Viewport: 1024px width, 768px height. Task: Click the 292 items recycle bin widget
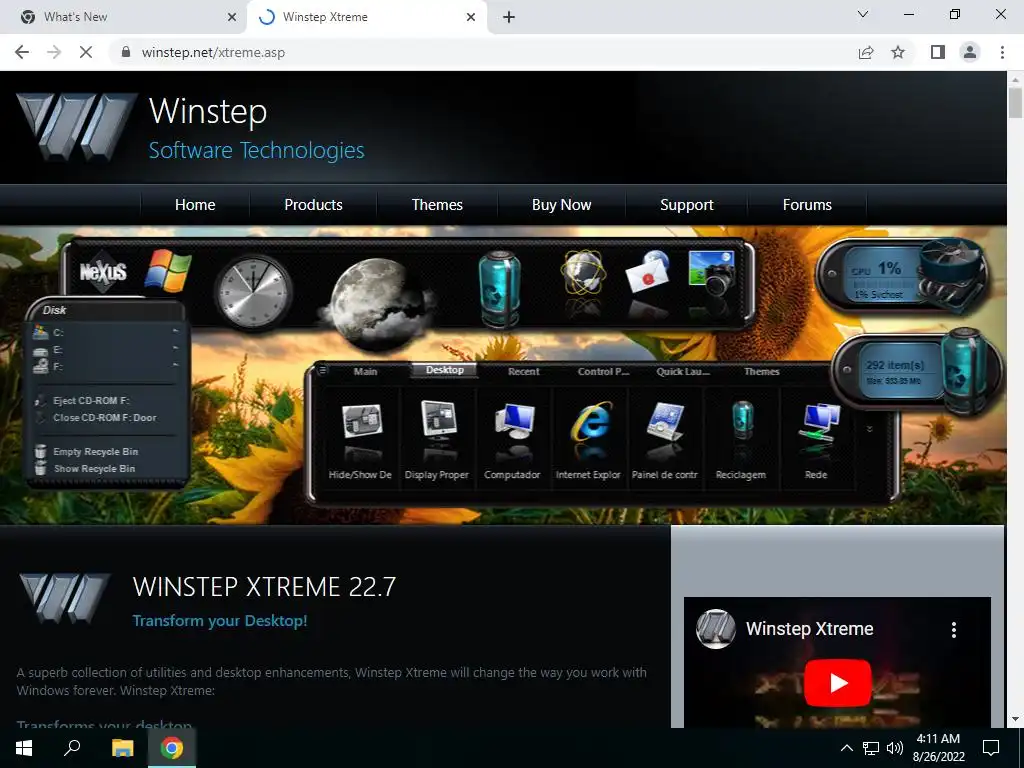917,374
